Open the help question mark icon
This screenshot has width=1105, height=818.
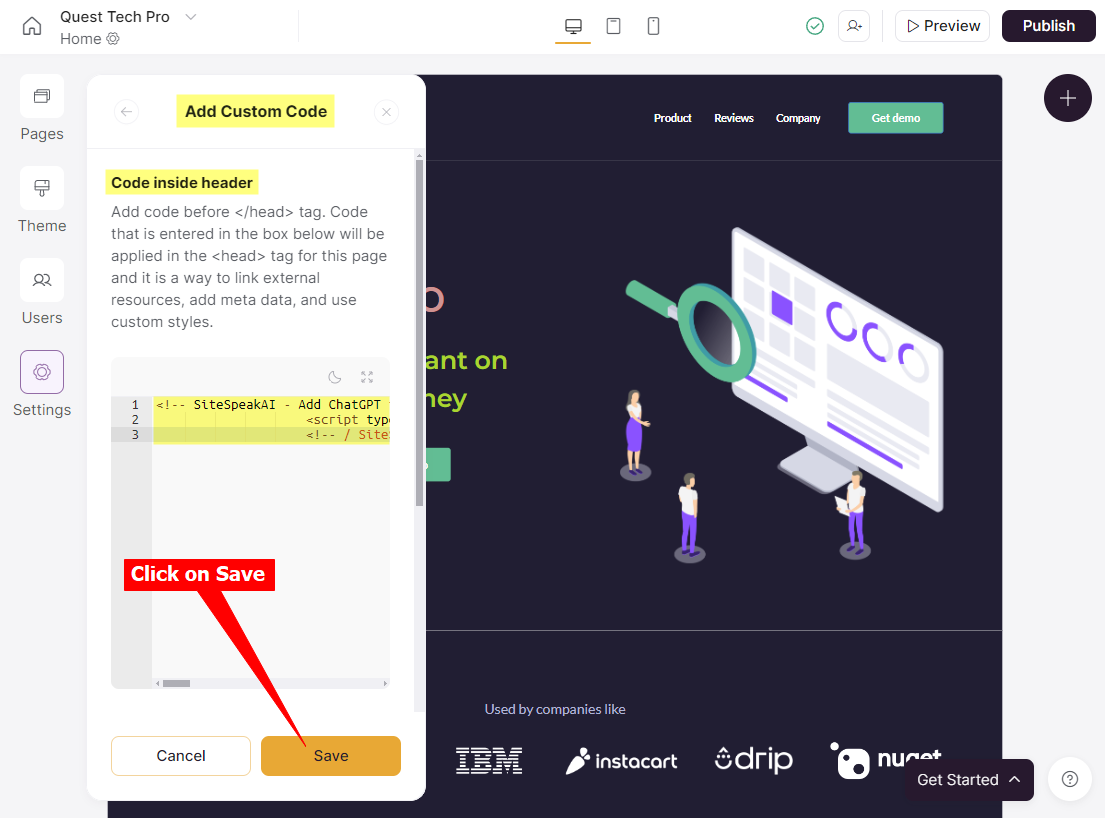pyautogui.click(x=1070, y=779)
